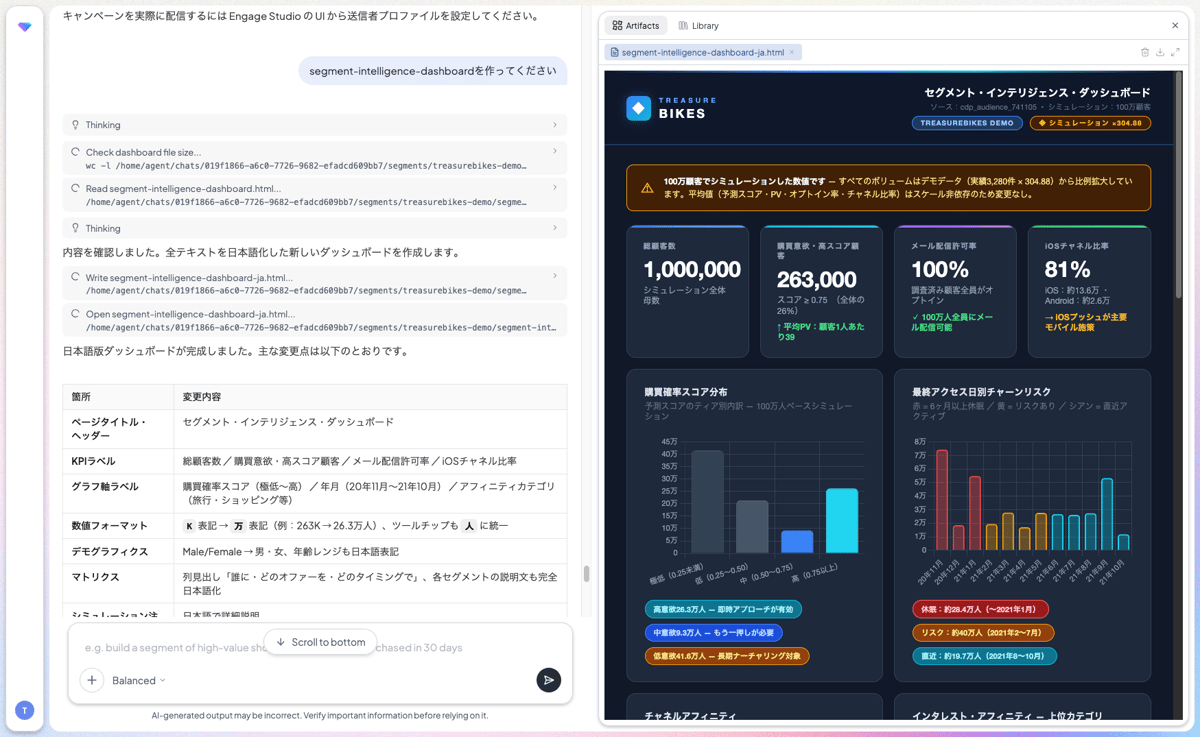This screenshot has height=737, width=1200.
Task: Click the app logo in left sidebar
Action: pos(25,27)
